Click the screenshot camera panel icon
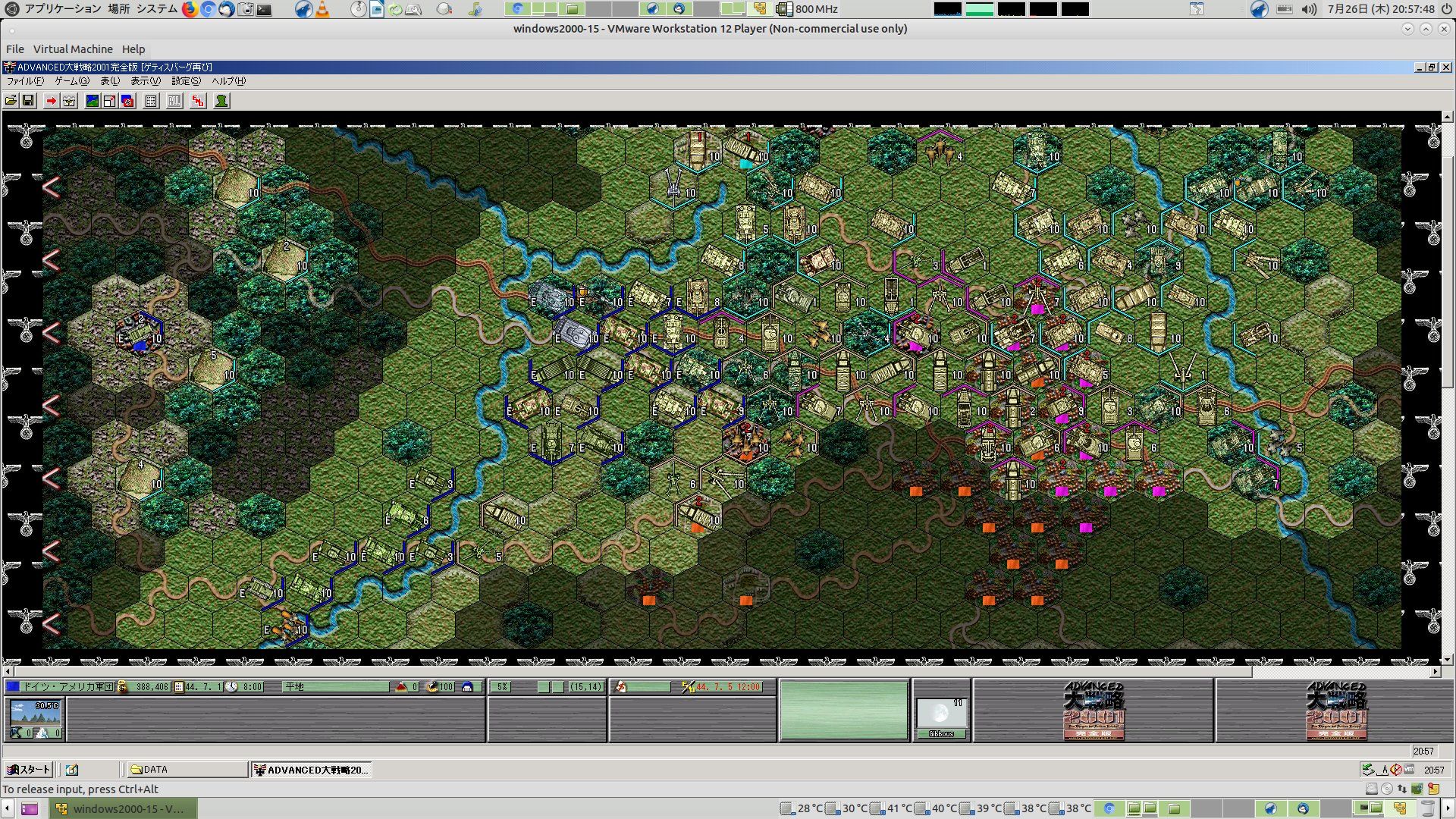The height and width of the screenshot is (819, 1456). [x=245, y=9]
